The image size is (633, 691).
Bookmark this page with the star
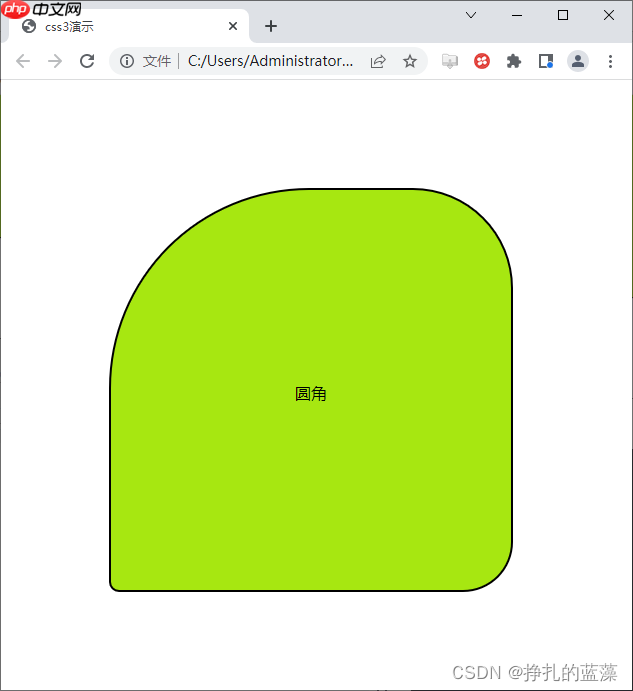pyautogui.click(x=410, y=61)
